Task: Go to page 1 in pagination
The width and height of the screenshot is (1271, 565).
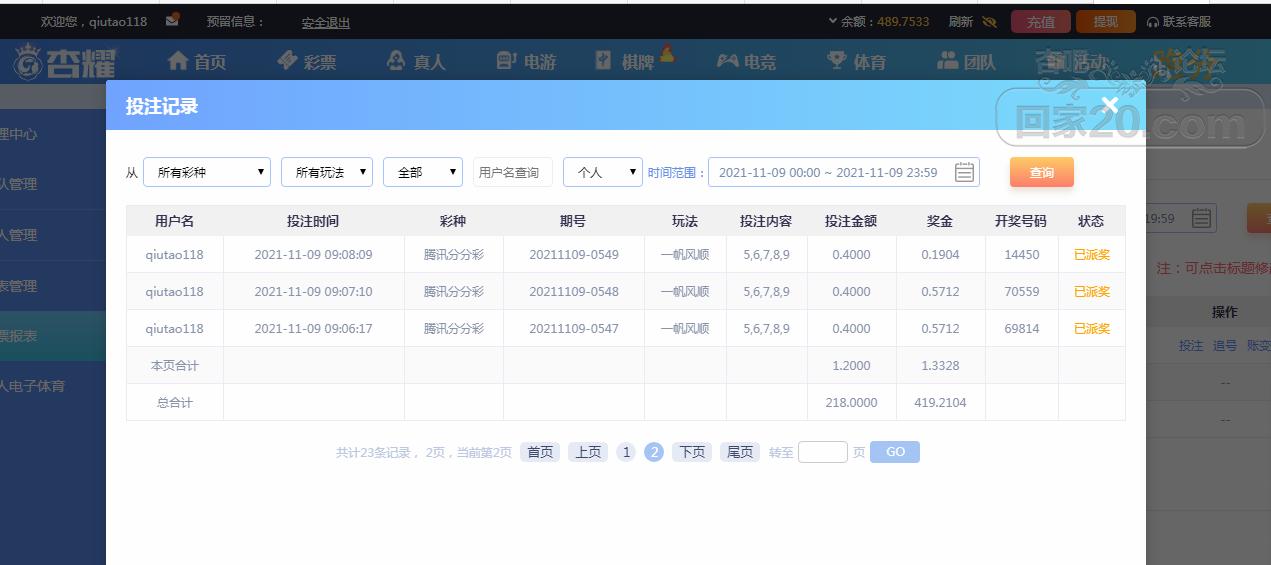Action: [626, 452]
